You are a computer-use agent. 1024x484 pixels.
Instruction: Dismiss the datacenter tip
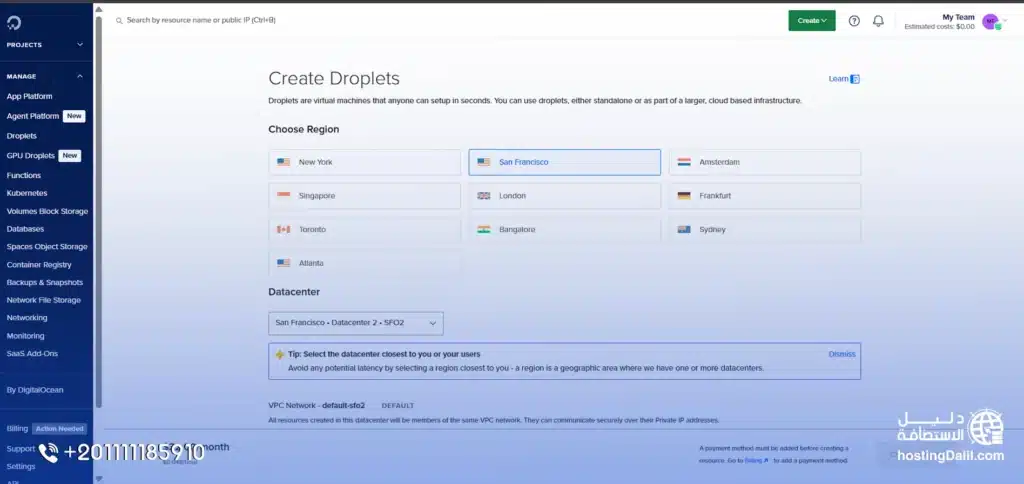[x=842, y=354]
